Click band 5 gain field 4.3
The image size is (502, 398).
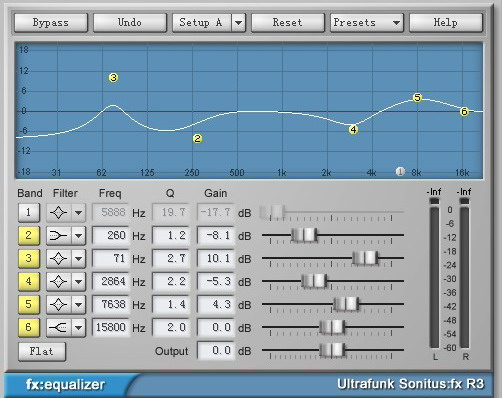216,305
